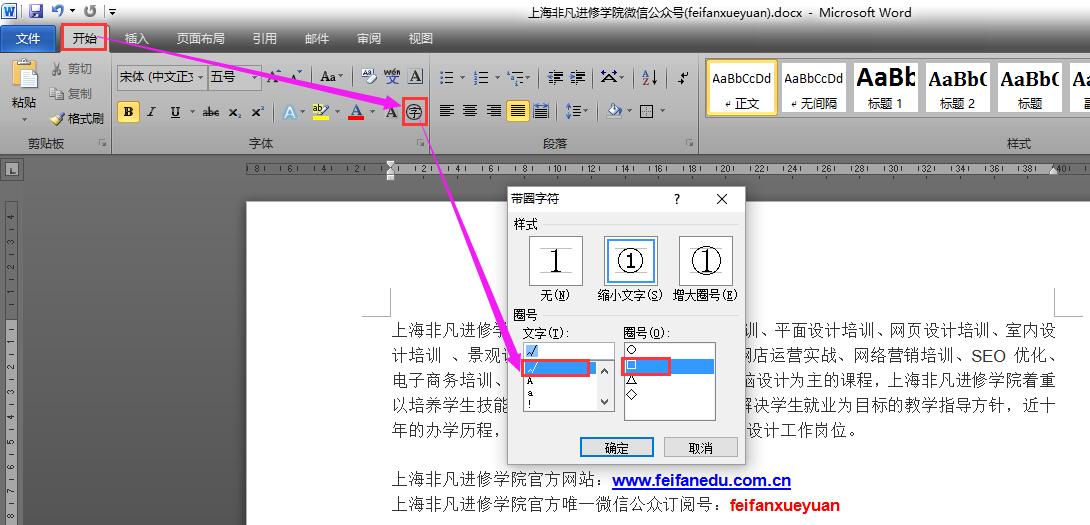The image size is (1090, 525).
Task: Click the strikethrough abc icon
Action: coord(211,112)
